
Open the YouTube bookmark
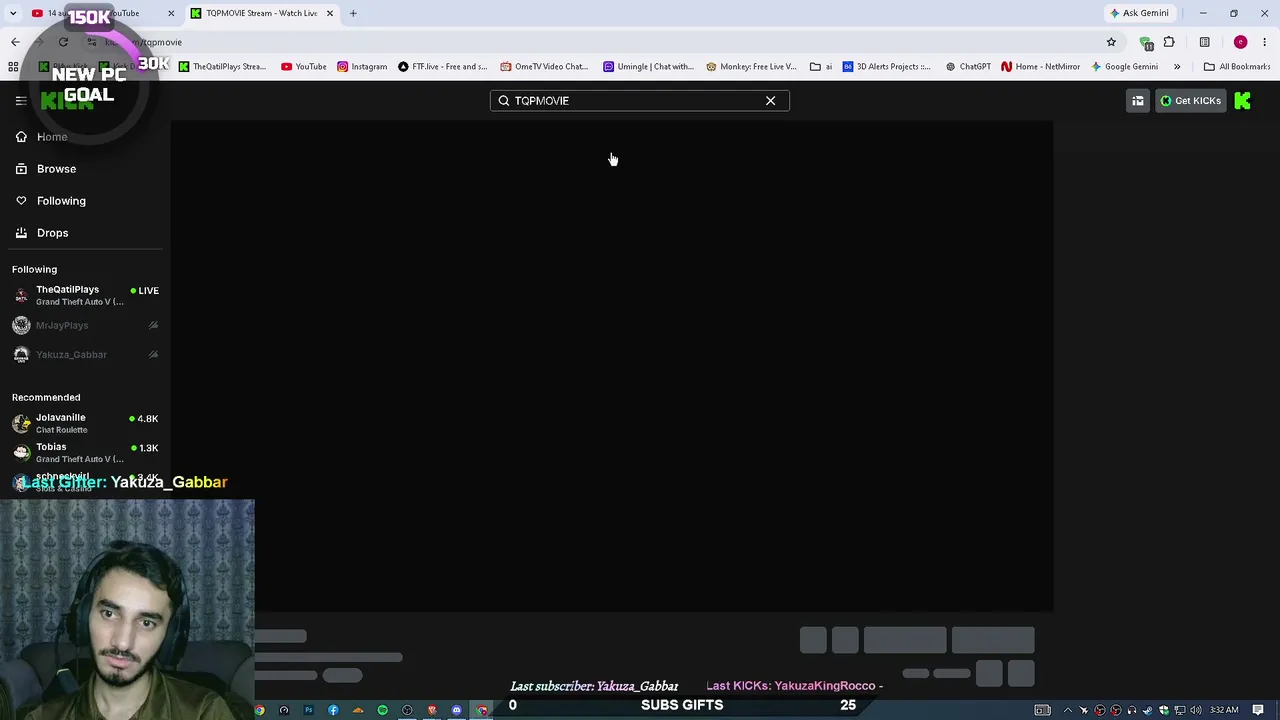coord(304,67)
